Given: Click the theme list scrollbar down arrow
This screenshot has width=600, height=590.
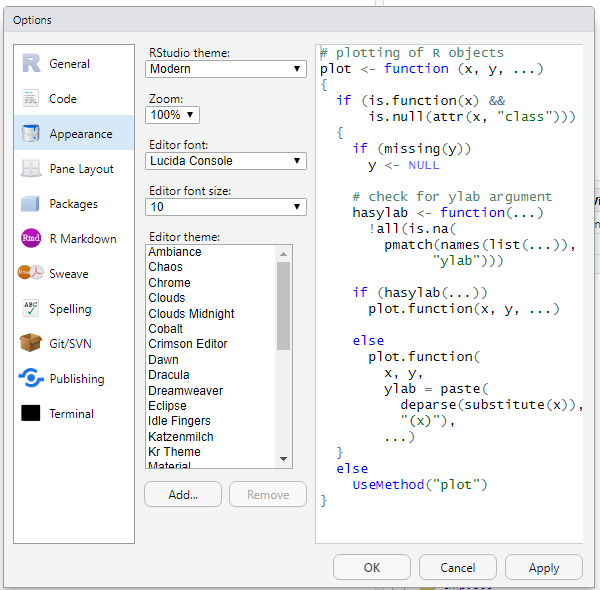Looking at the screenshot, I should [x=283, y=459].
